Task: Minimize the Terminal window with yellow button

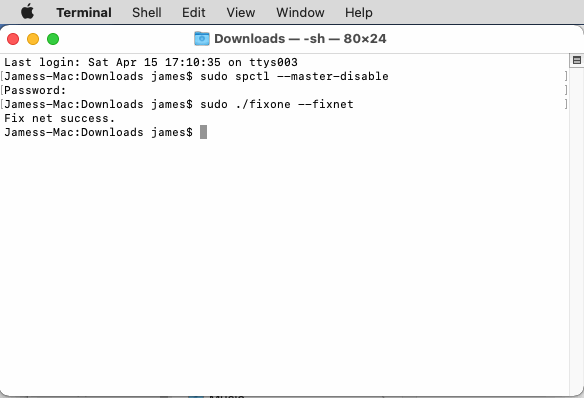Action: [33, 39]
